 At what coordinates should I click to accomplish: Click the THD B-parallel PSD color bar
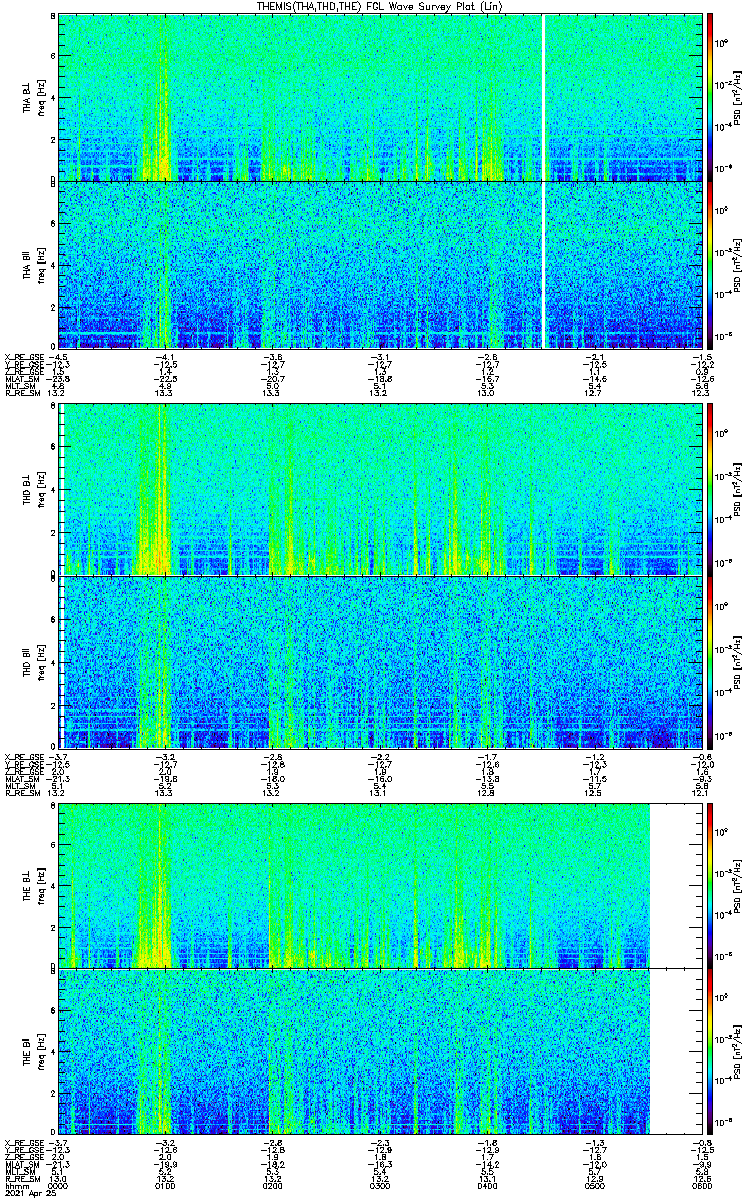(710, 662)
